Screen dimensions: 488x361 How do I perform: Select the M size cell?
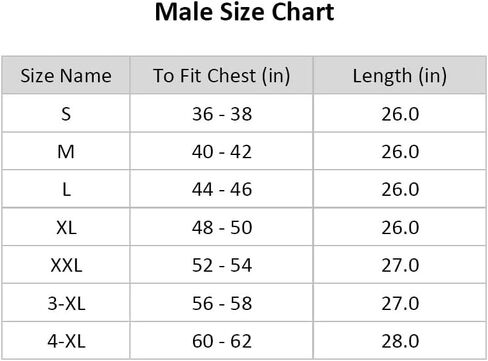pos(66,151)
